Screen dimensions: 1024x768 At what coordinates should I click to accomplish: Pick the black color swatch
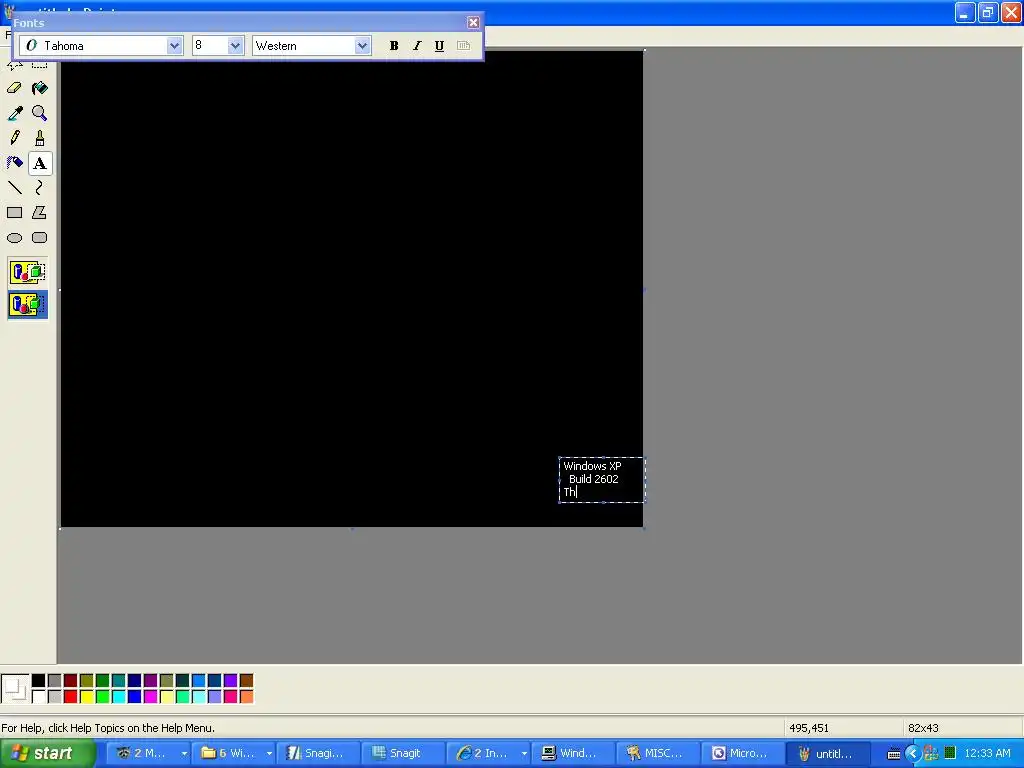click(39, 681)
